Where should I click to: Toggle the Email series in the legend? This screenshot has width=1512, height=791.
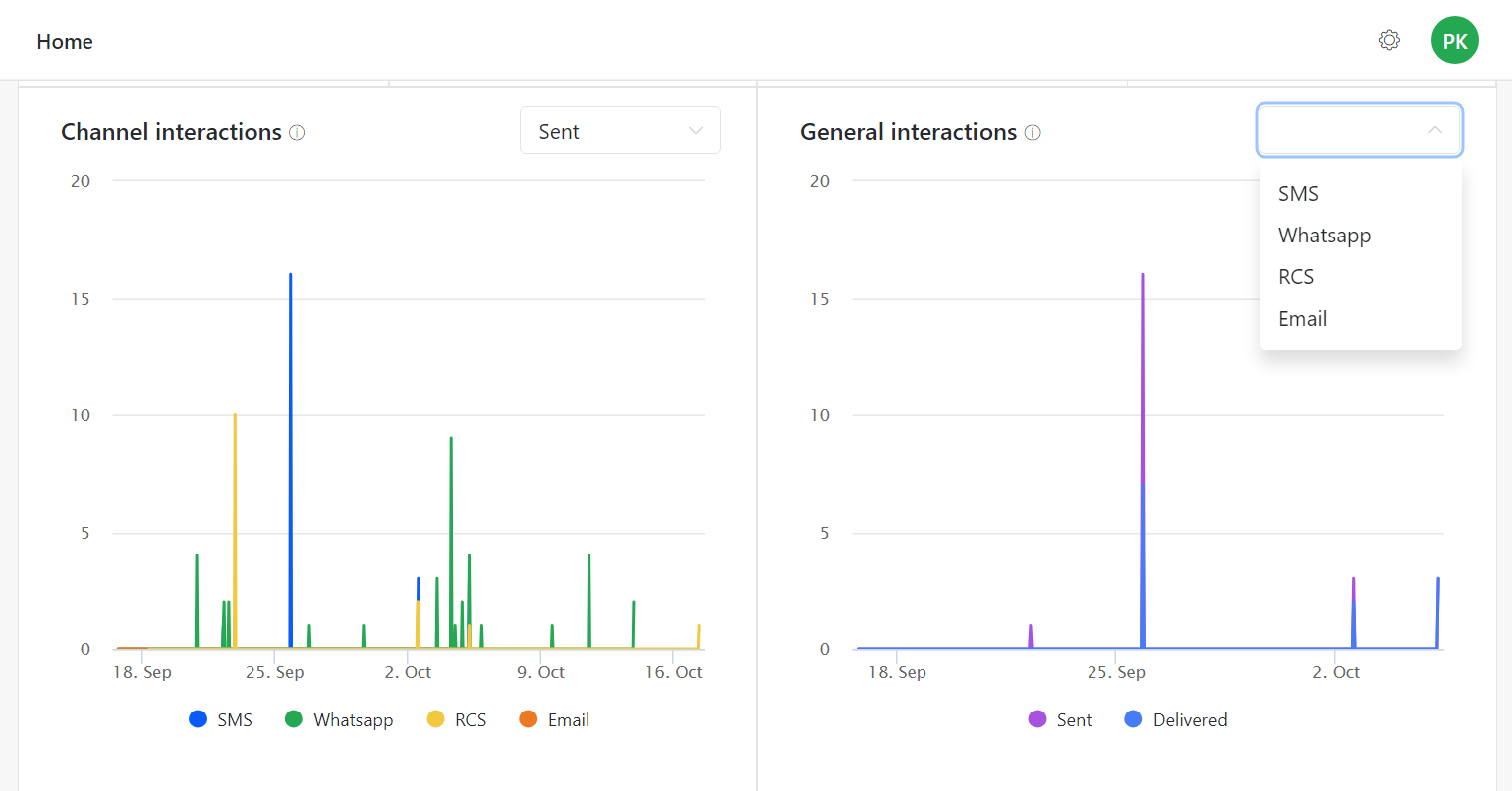(x=554, y=719)
